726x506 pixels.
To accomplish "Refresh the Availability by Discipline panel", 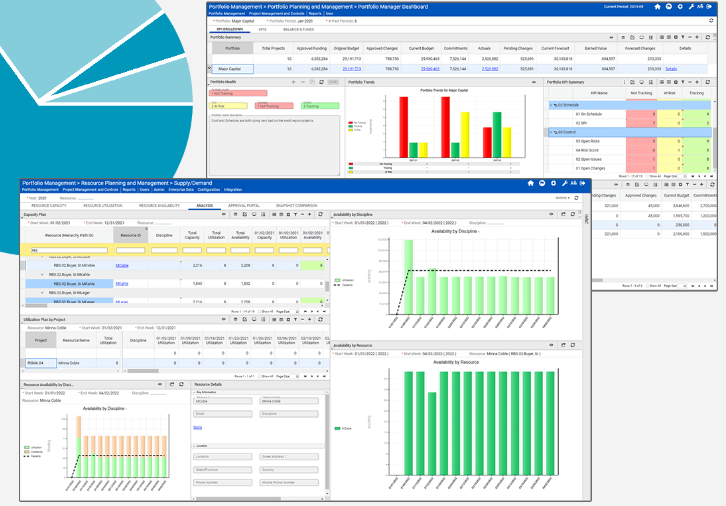I will [x=573, y=214].
